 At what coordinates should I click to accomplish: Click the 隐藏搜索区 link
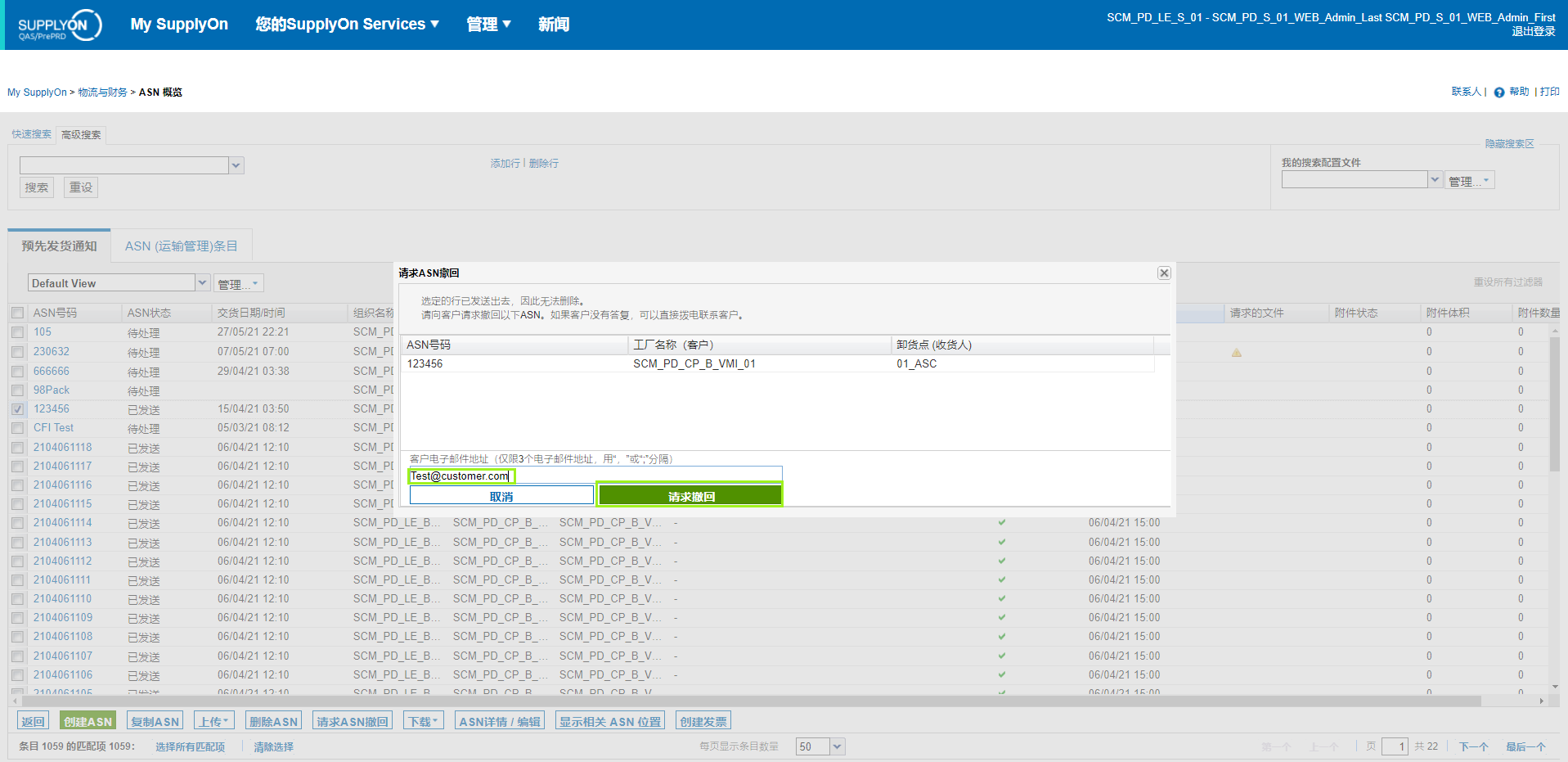pos(1509,143)
